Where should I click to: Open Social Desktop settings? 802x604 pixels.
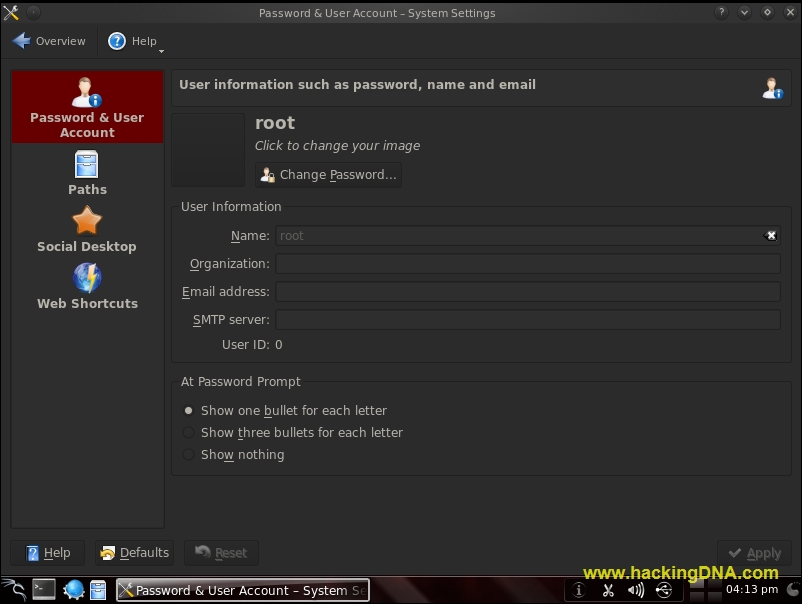tap(87, 230)
